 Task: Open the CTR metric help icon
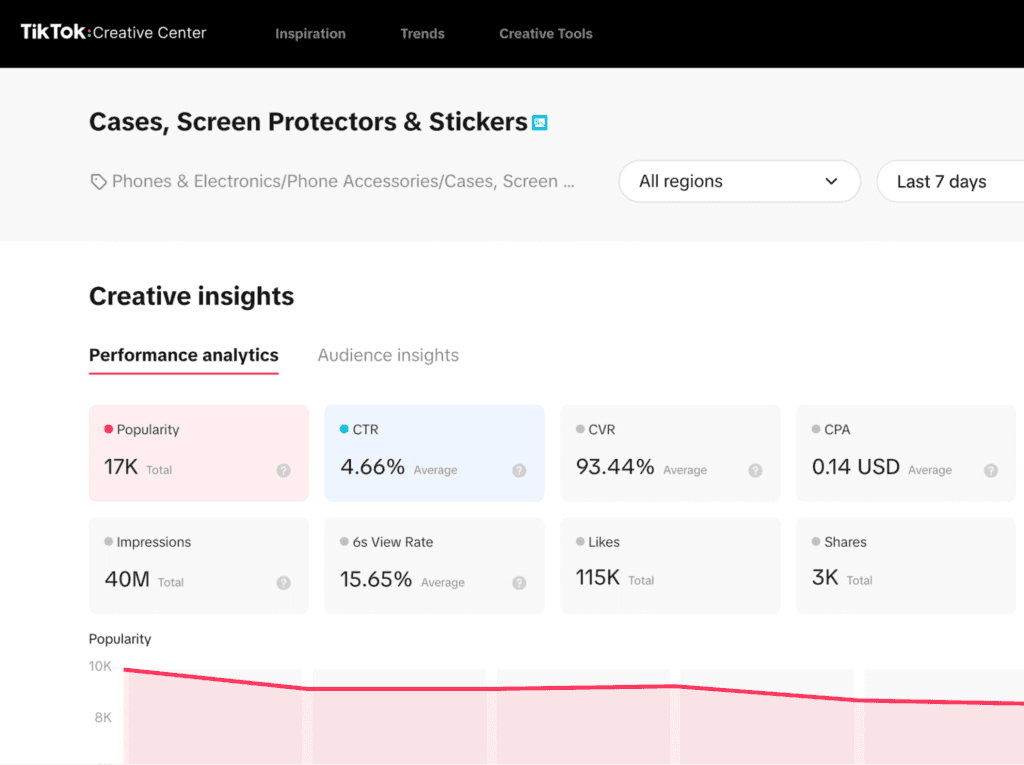click(519, 470)
